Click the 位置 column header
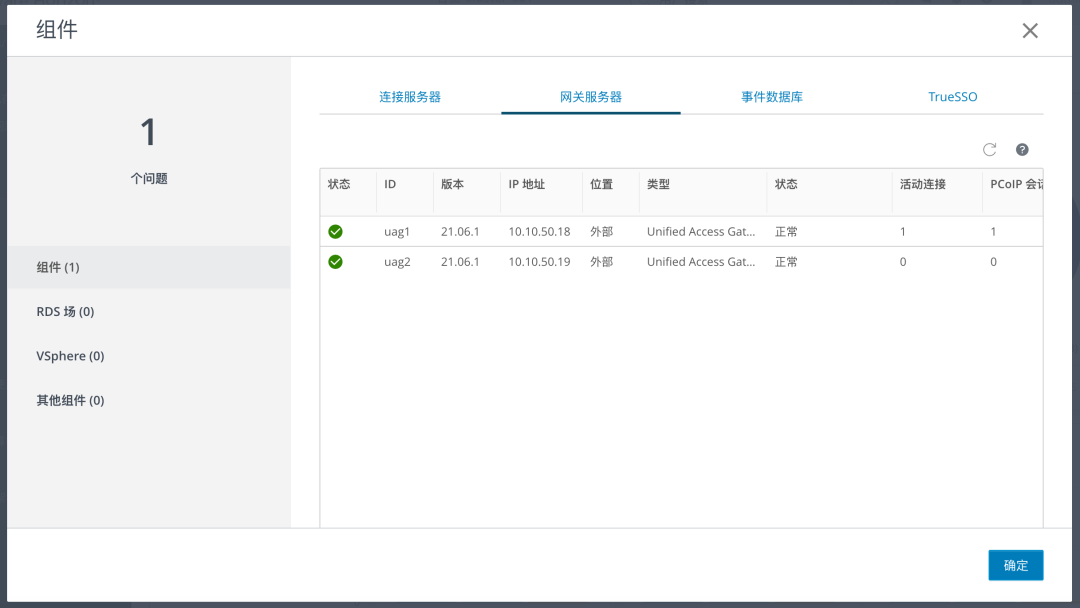The width and height of the screenshot is (1080, 608). [601, 184]
